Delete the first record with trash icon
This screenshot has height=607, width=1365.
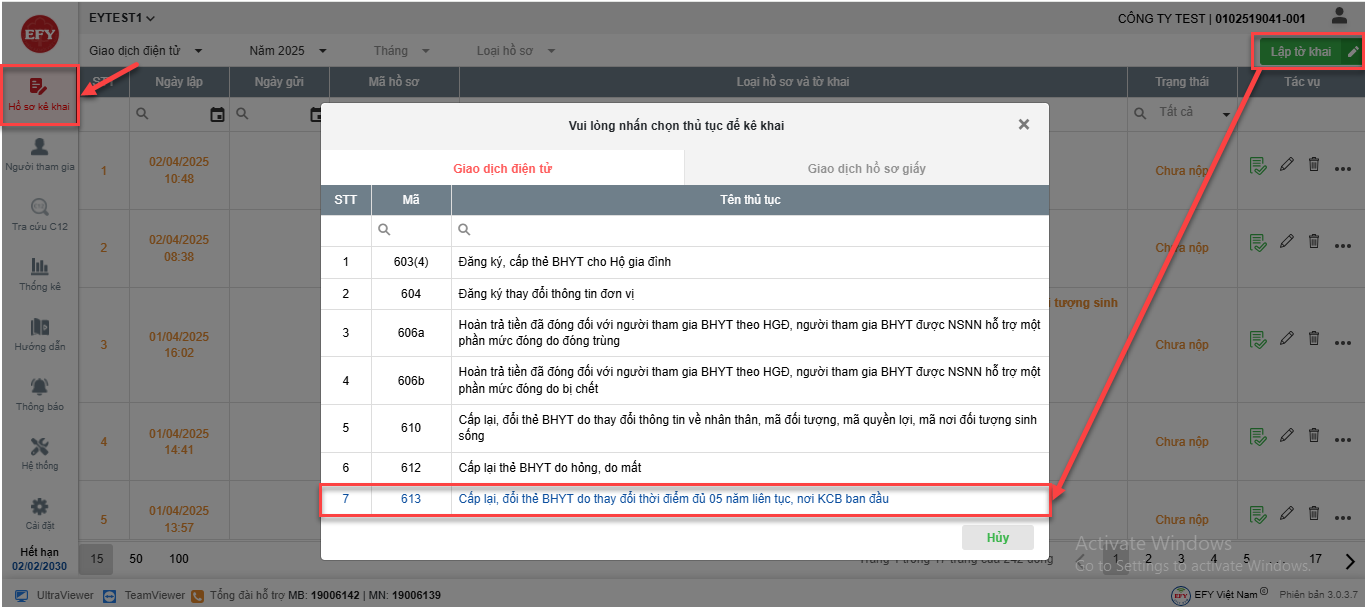pyautogui.click(x=1314, y=164)
